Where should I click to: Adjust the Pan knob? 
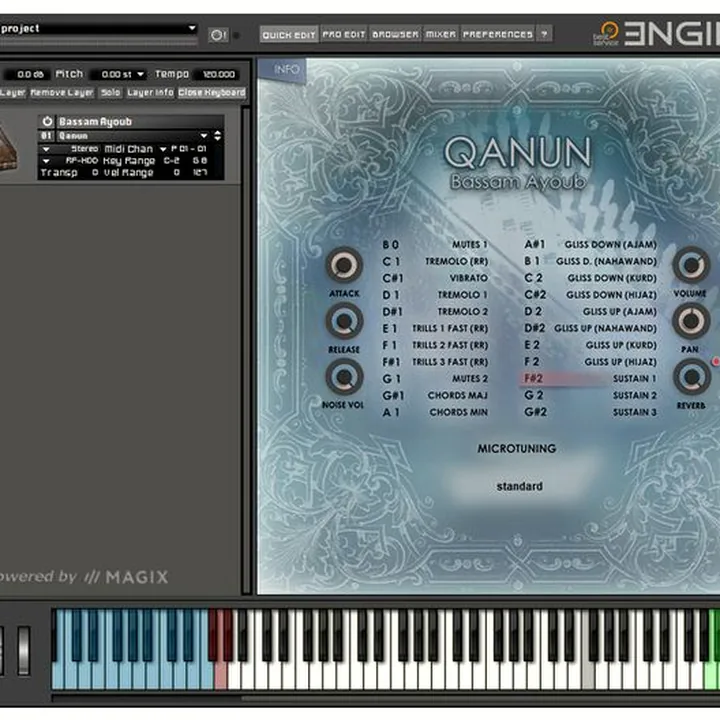691,321
